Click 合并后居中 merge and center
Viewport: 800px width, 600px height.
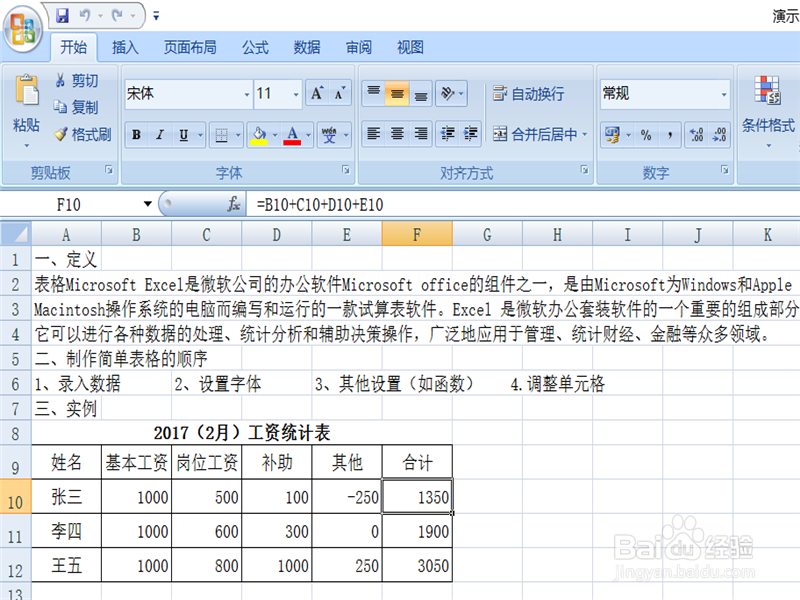[x=535, y=135]
